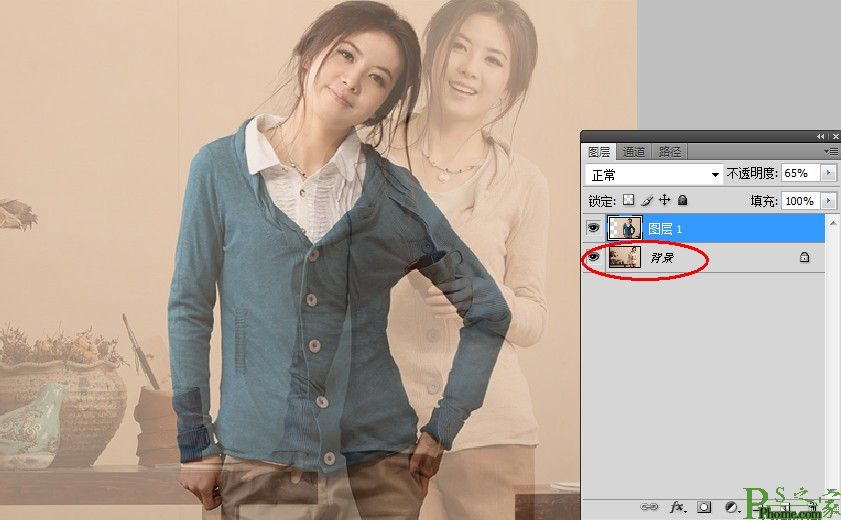Image resolution: width=841 pixels, height=520 pixels.
Task: Toggle lock transparent pixels
Action: tap(629, 200)
